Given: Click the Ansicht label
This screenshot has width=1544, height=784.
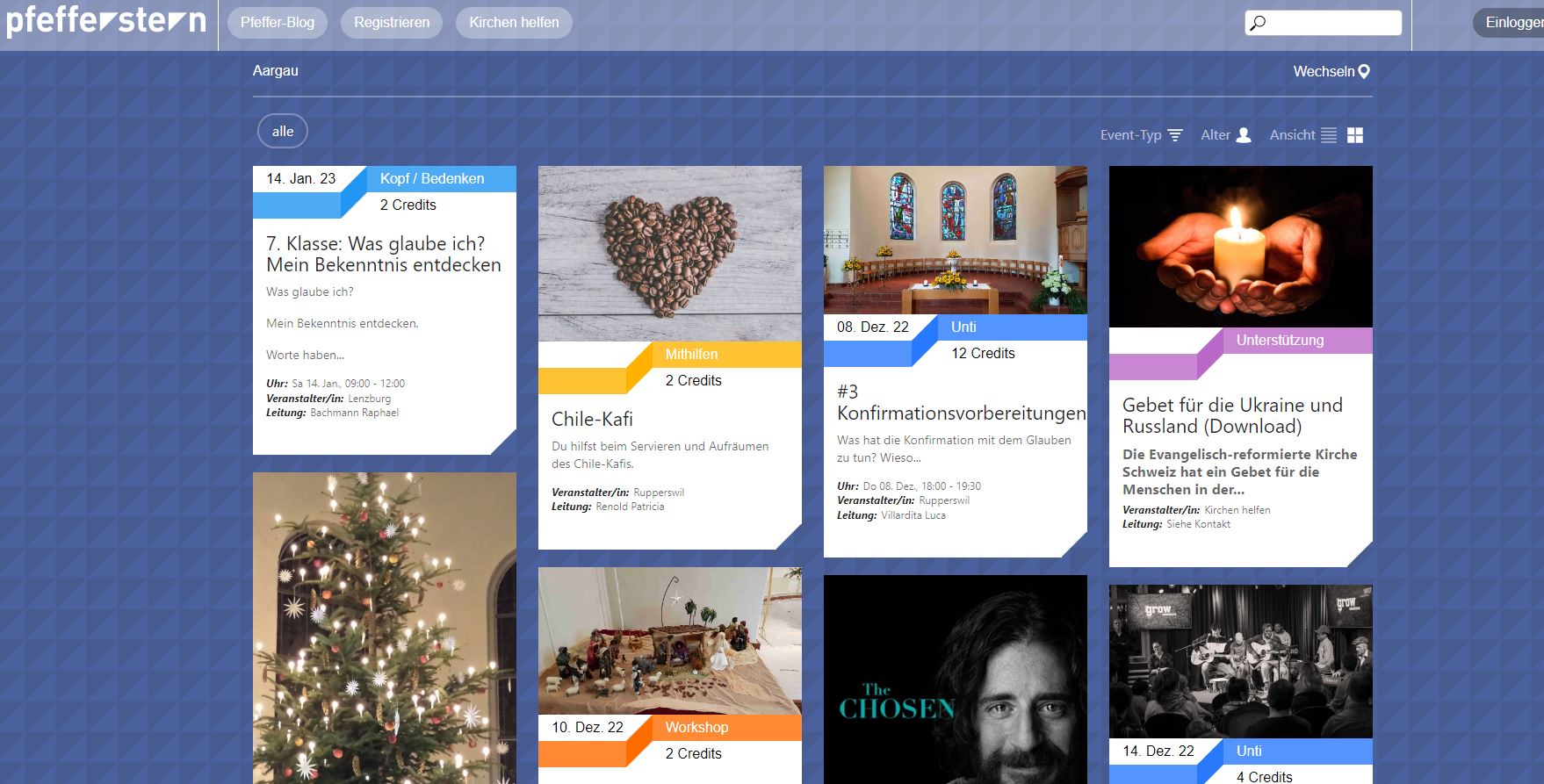Looking at the screenshot, I should coord(1292,135).
